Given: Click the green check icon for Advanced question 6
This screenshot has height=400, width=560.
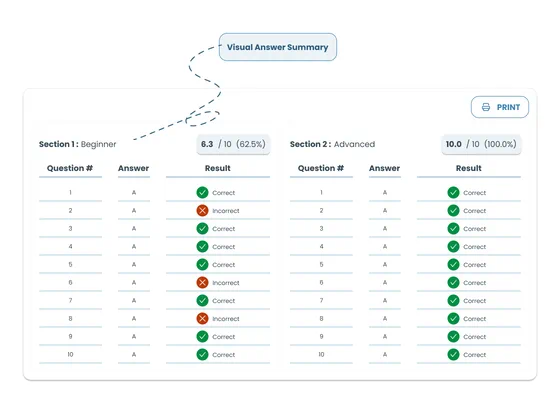Looking at the screenshot, I should [454, 282].
